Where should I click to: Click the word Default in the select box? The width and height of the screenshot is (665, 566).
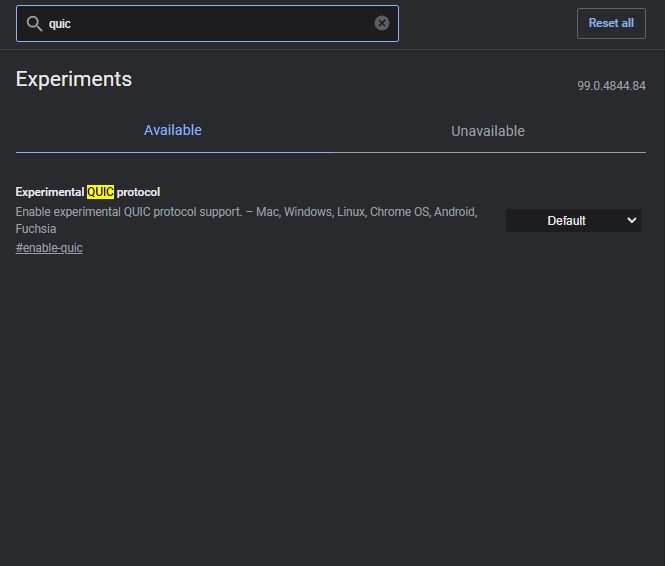click(x=566, y=220)
